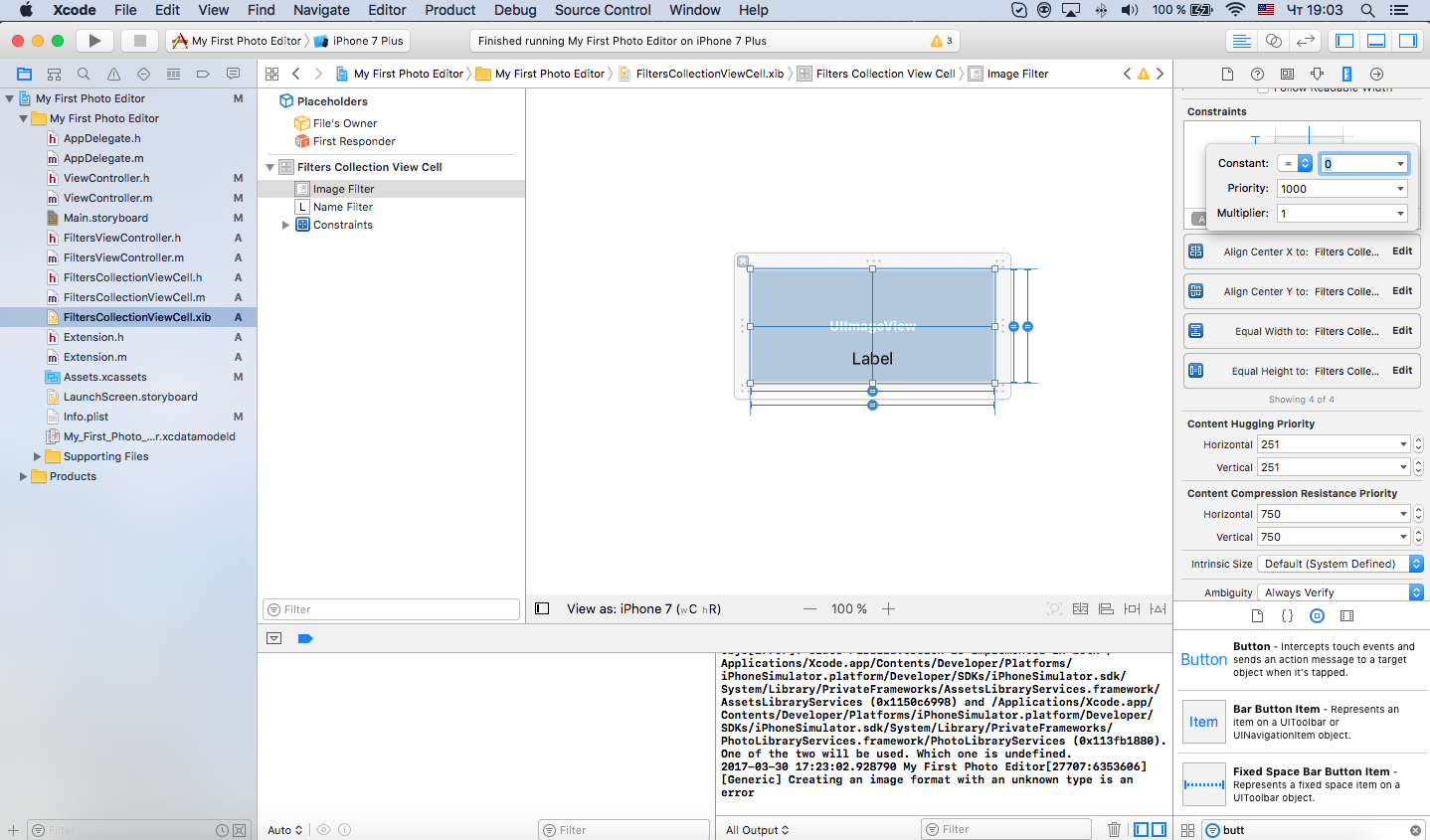The image size is (1430, 840).
Task: Open Spotlight search in menu bar
Action: 1367,10
